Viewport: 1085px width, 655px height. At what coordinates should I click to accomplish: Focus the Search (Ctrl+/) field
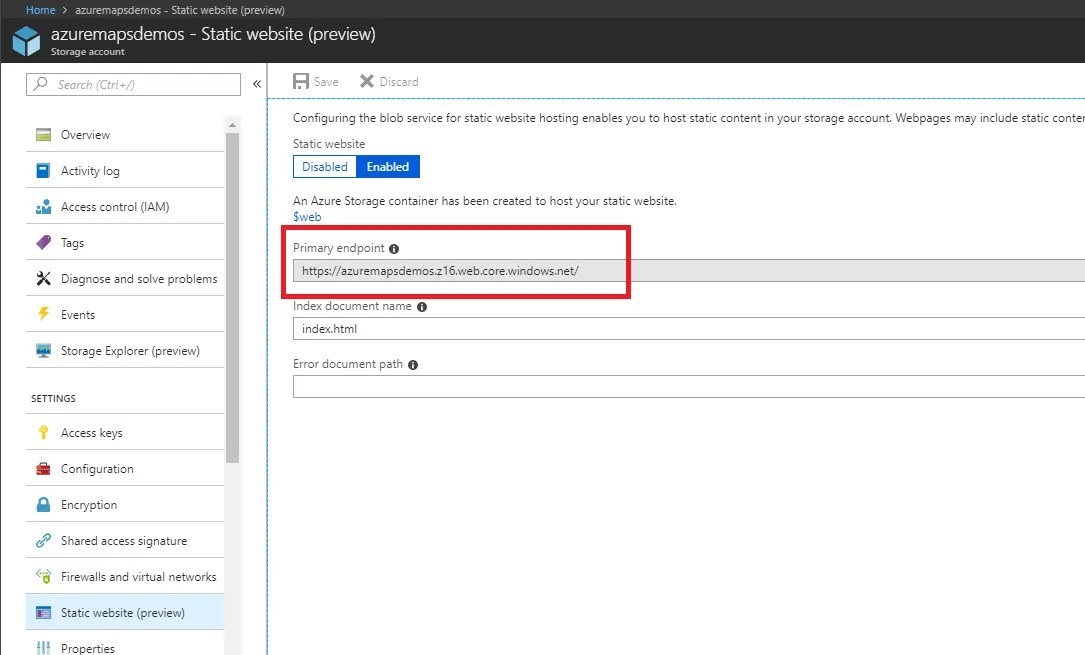(134, 84)
